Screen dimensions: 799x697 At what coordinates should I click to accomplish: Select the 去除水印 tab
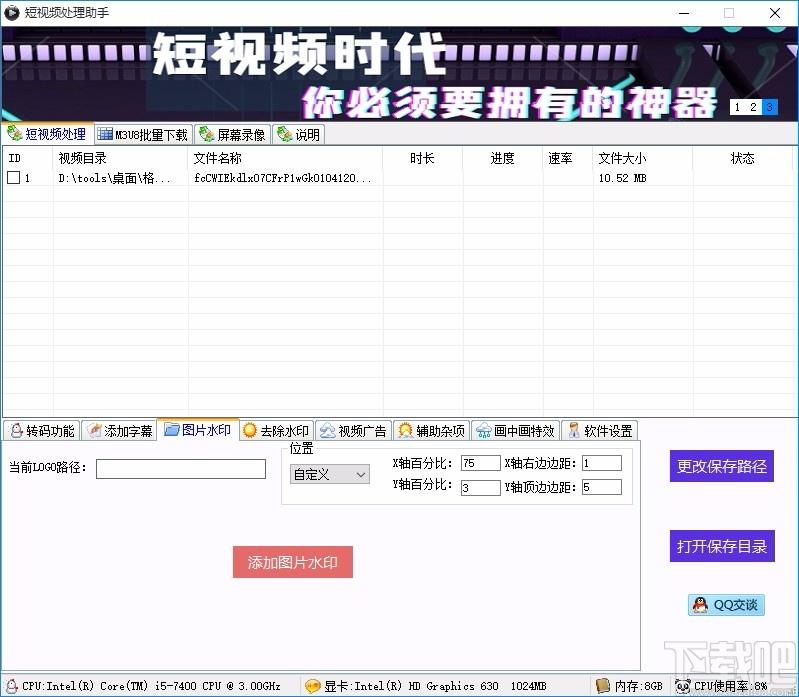pos(277,431)
